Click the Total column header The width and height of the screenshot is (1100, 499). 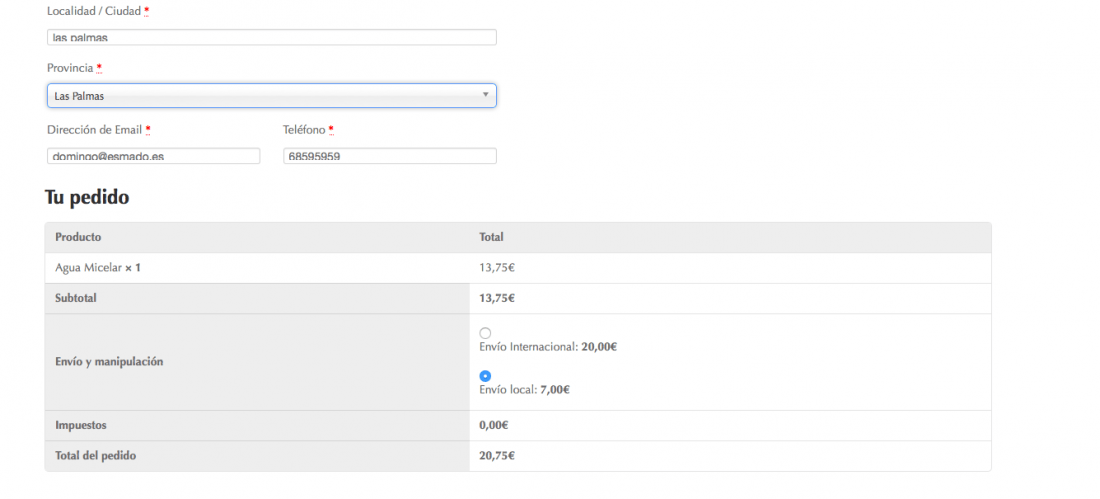[491, 237]
